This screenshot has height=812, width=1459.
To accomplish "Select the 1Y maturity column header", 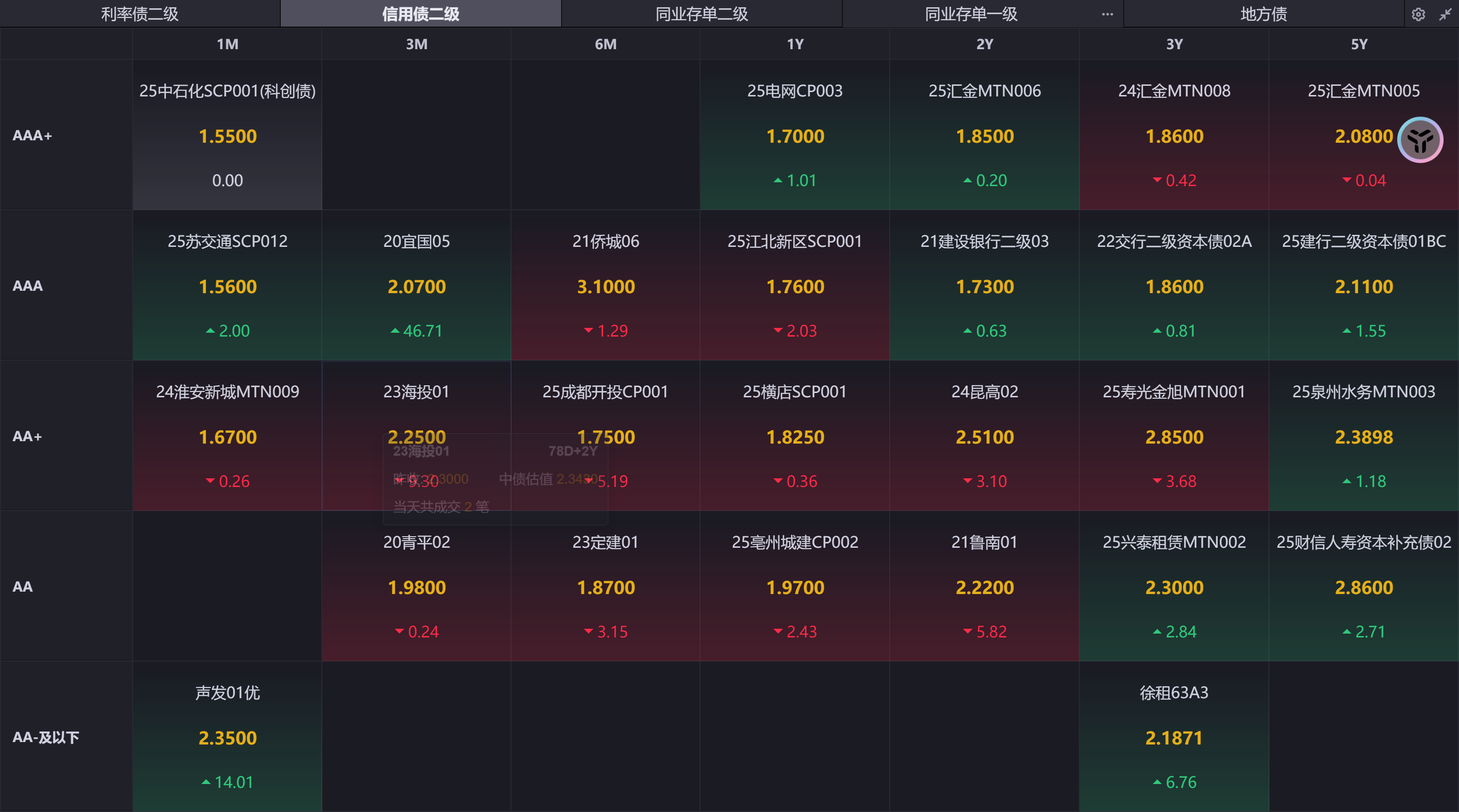I will pos(795,44).
